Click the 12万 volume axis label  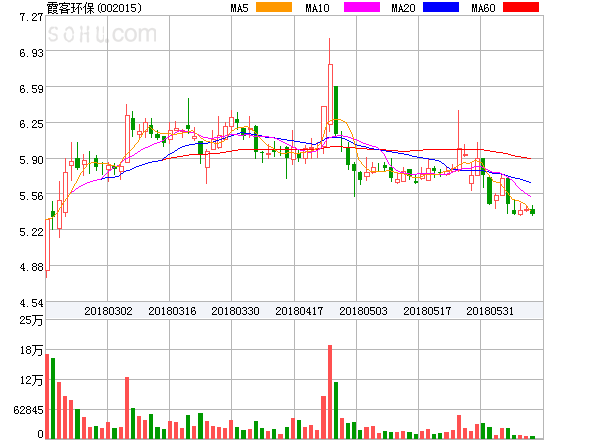[x=31, y=380]
